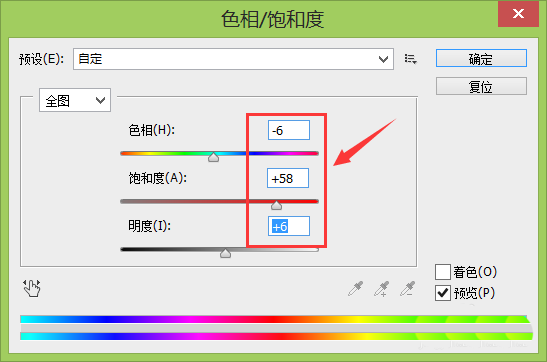Click the 饱和度(A): label
This screenshot has width=547, height=362.
tap(158, 178)
